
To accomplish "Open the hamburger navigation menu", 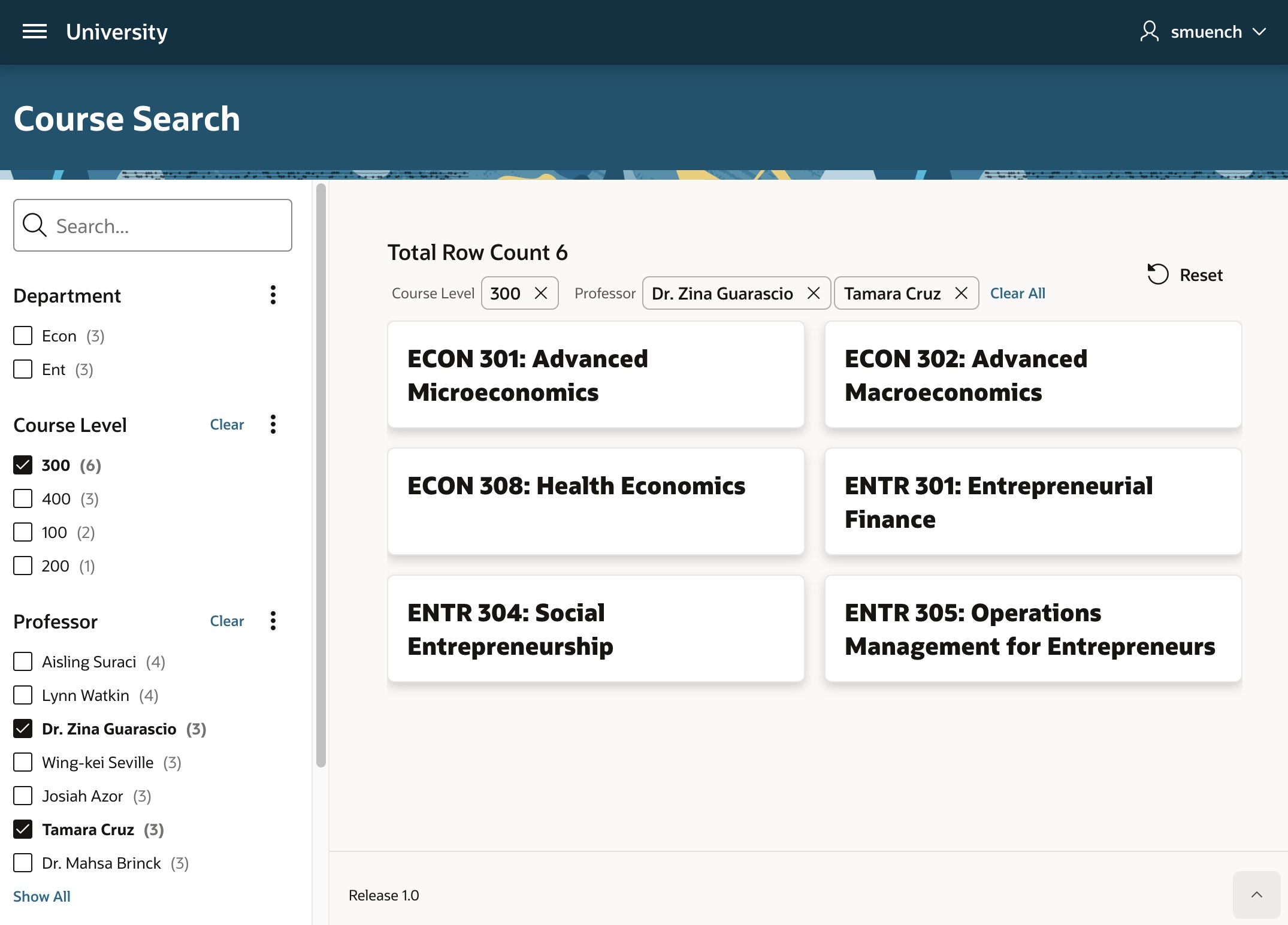I will click(34, 32).
